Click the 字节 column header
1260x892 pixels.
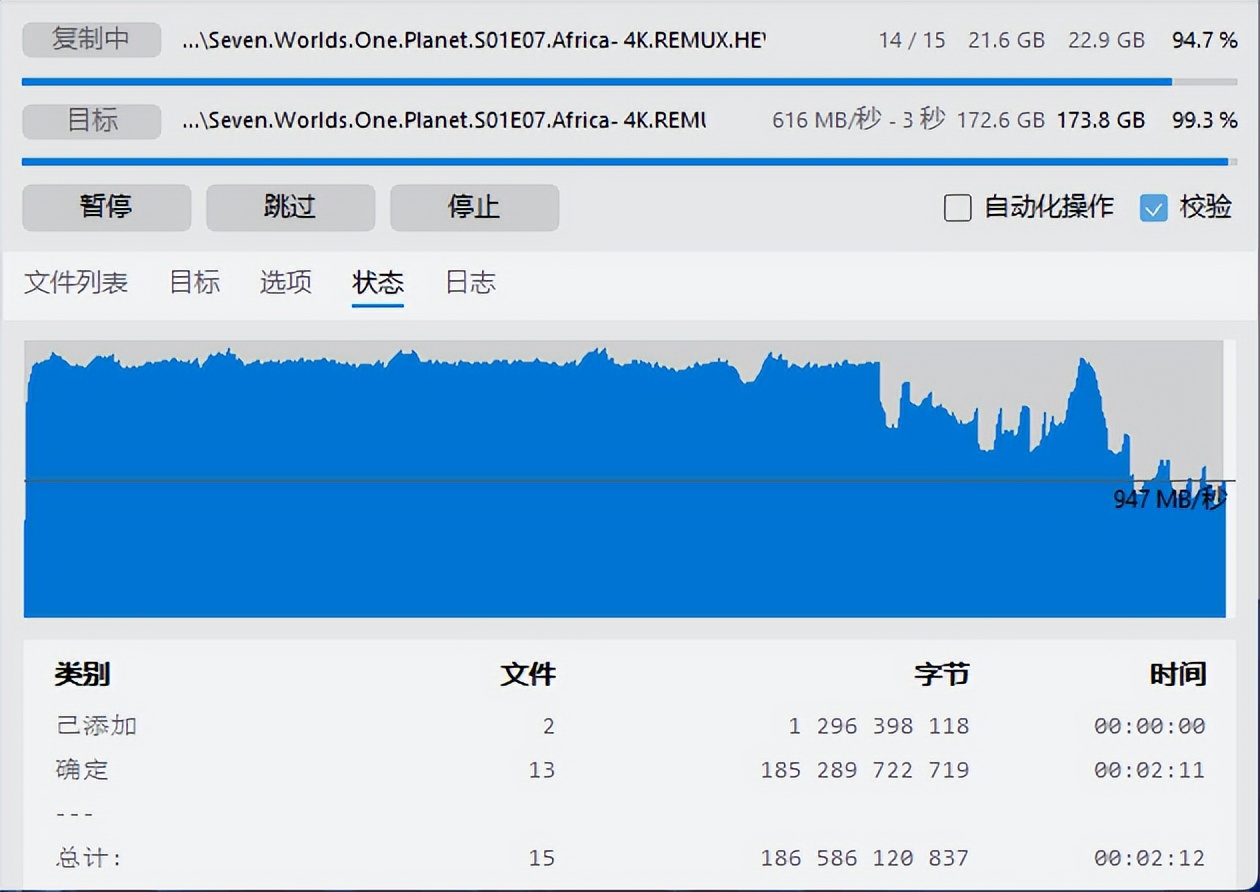click(942, 674)
